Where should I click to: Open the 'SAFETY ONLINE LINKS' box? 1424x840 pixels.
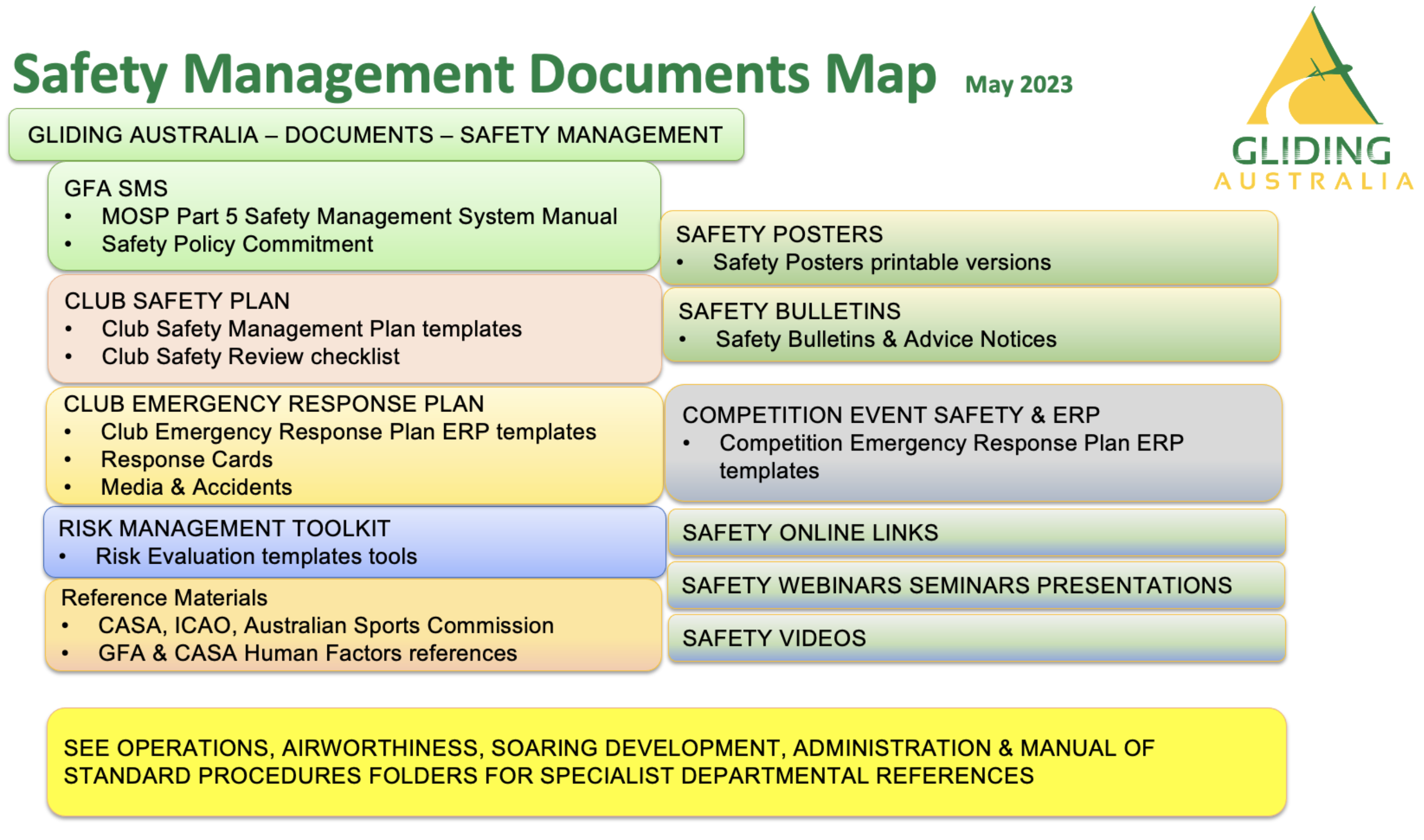point(976,532)
